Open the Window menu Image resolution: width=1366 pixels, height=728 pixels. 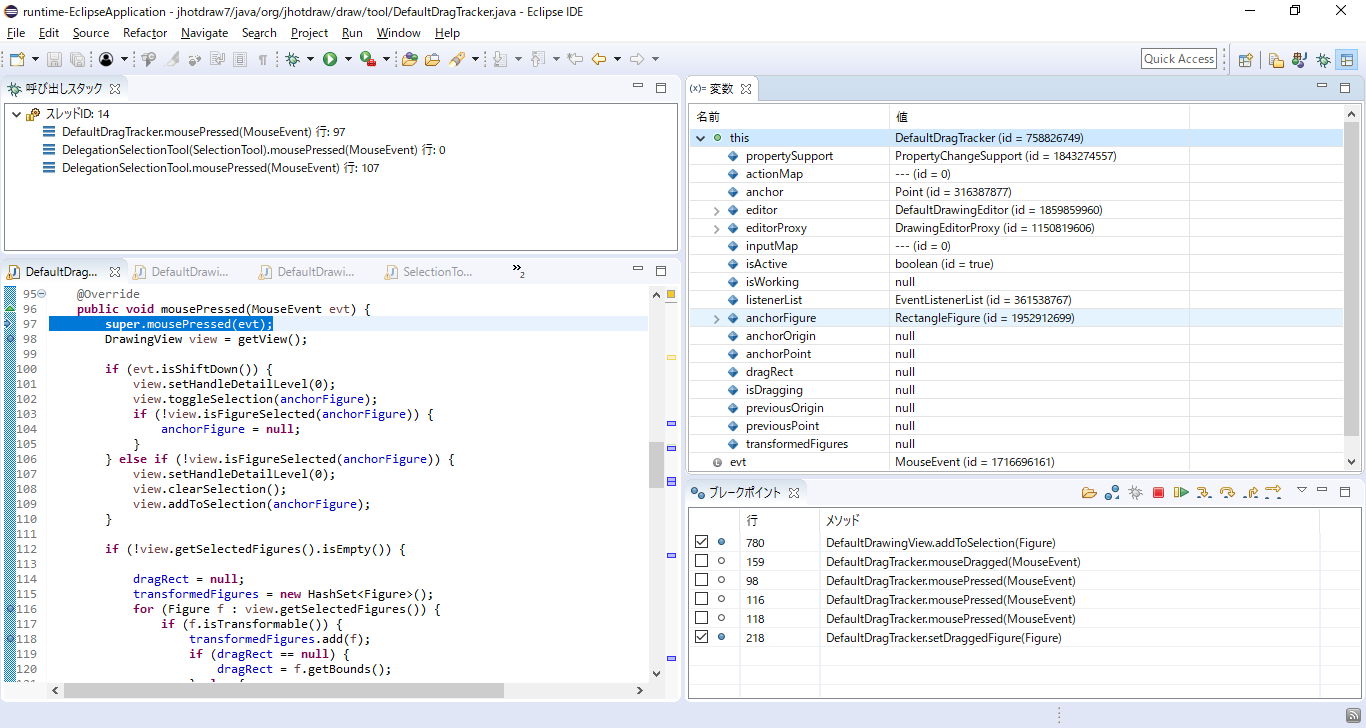click(x=399, y=33)
